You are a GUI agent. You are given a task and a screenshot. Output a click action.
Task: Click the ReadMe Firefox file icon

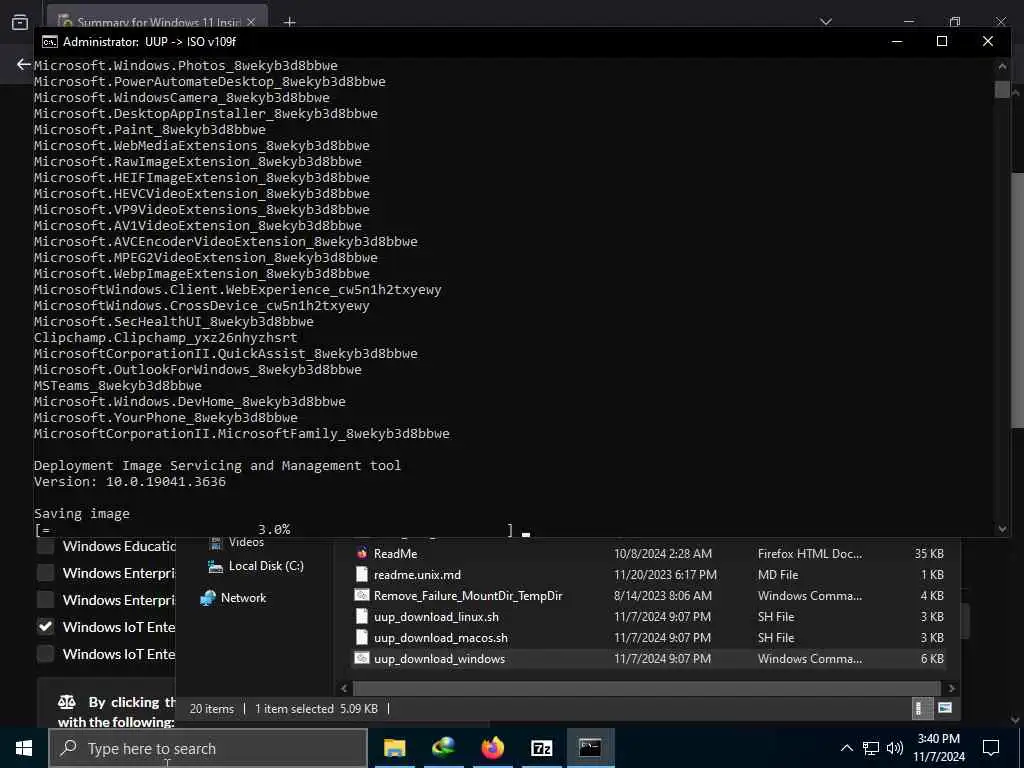click(362, 553)
